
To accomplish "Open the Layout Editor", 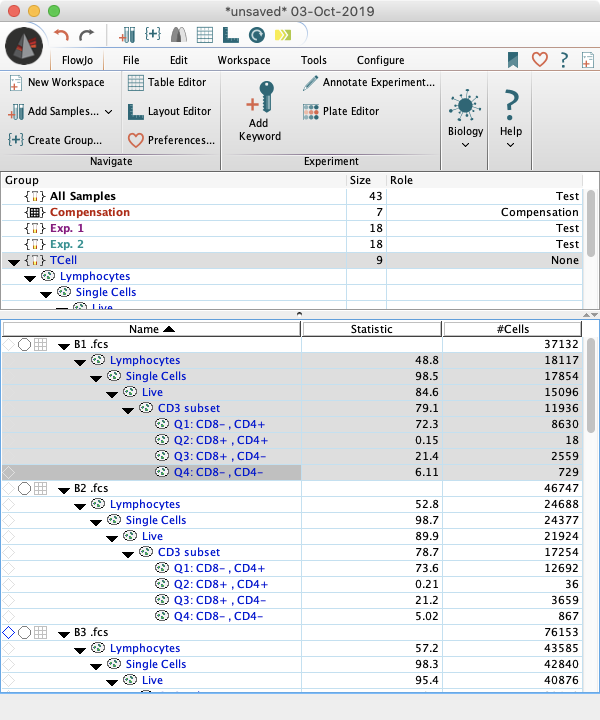I will pyautogui.click(x=169, y=112).
